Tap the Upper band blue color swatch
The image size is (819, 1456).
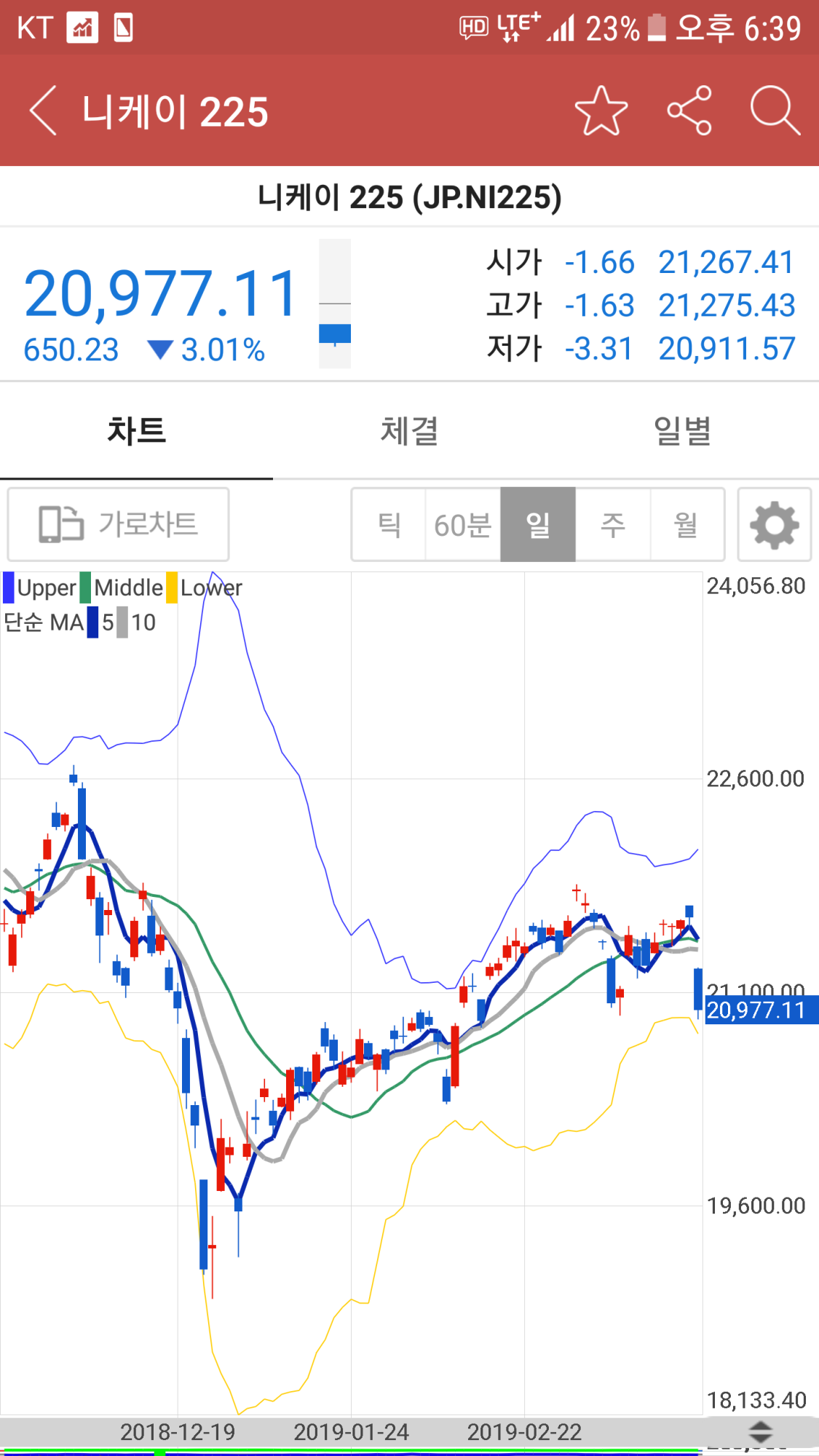9,587
